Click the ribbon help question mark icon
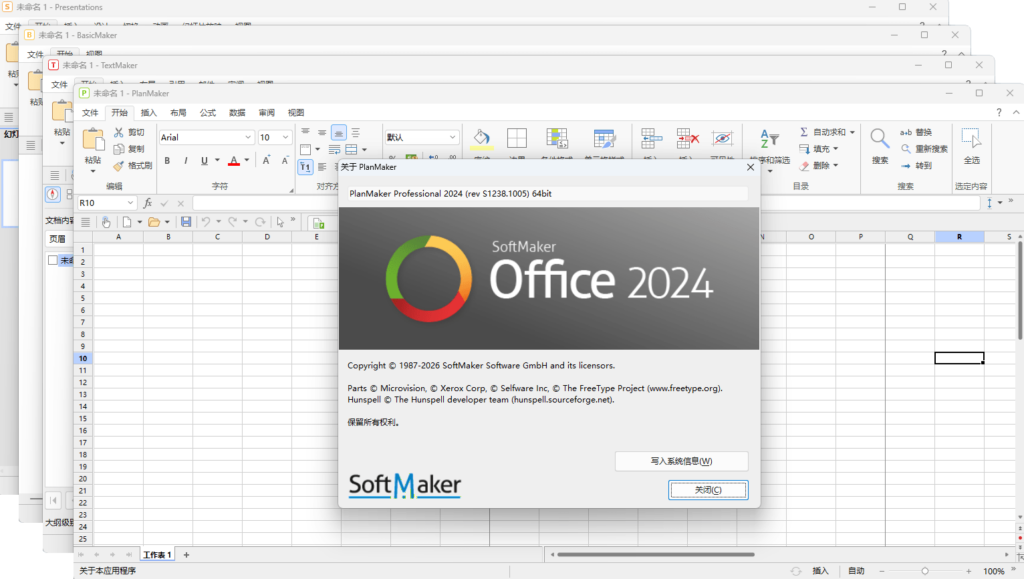This screenshot has height=579, width=1024. pos(999,112)
